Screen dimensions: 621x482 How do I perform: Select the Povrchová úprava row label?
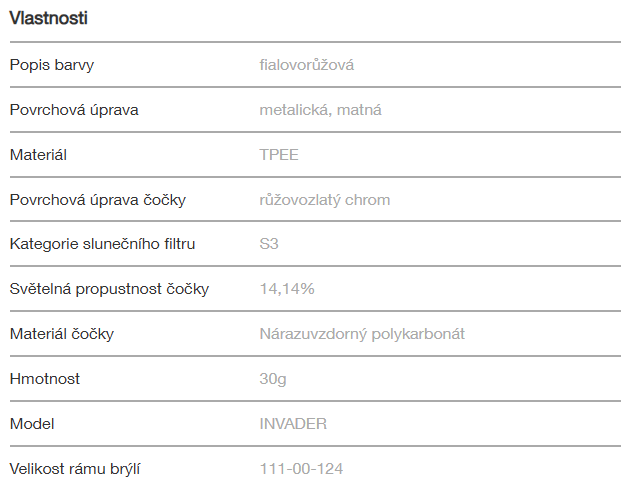click(x=74, y=110)
